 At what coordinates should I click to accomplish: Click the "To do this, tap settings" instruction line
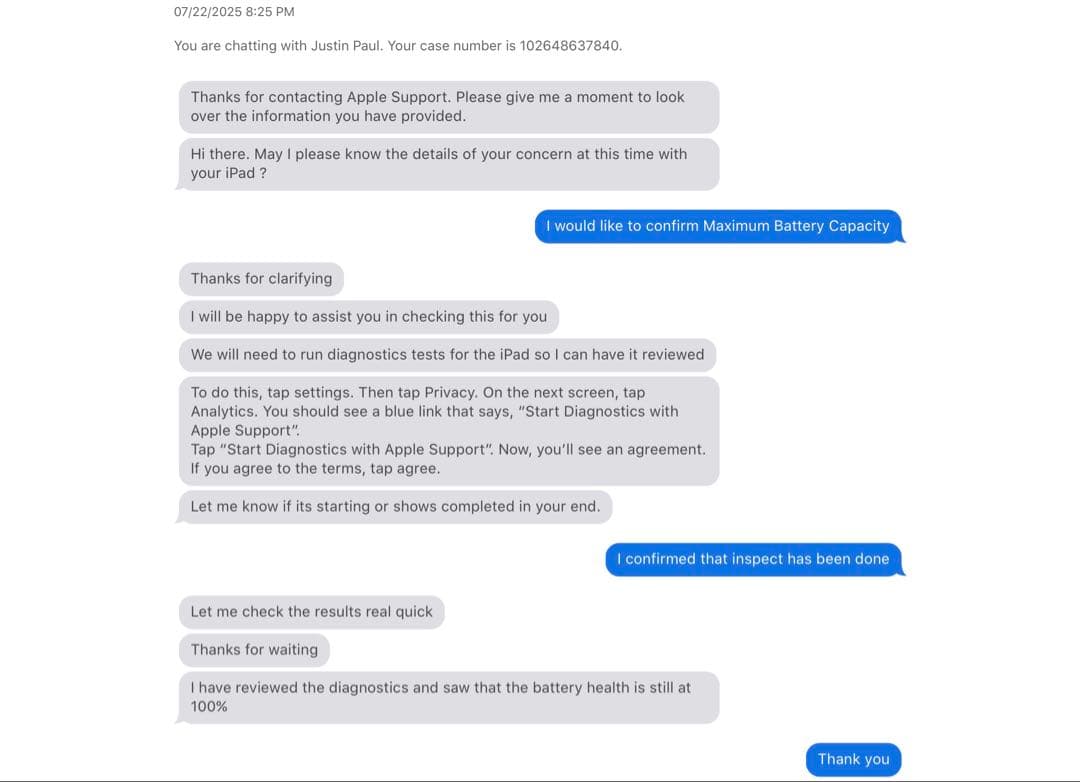tap(418, 393)
